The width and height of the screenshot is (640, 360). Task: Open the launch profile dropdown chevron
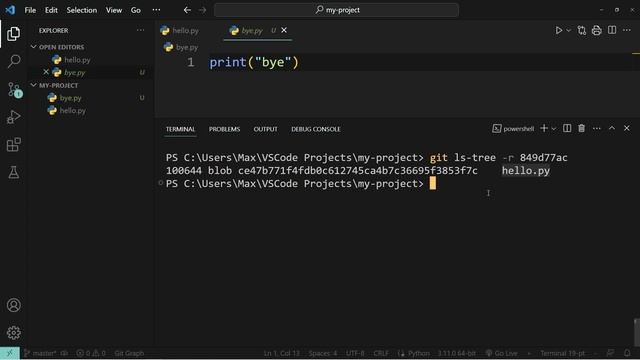pos(554,129)
